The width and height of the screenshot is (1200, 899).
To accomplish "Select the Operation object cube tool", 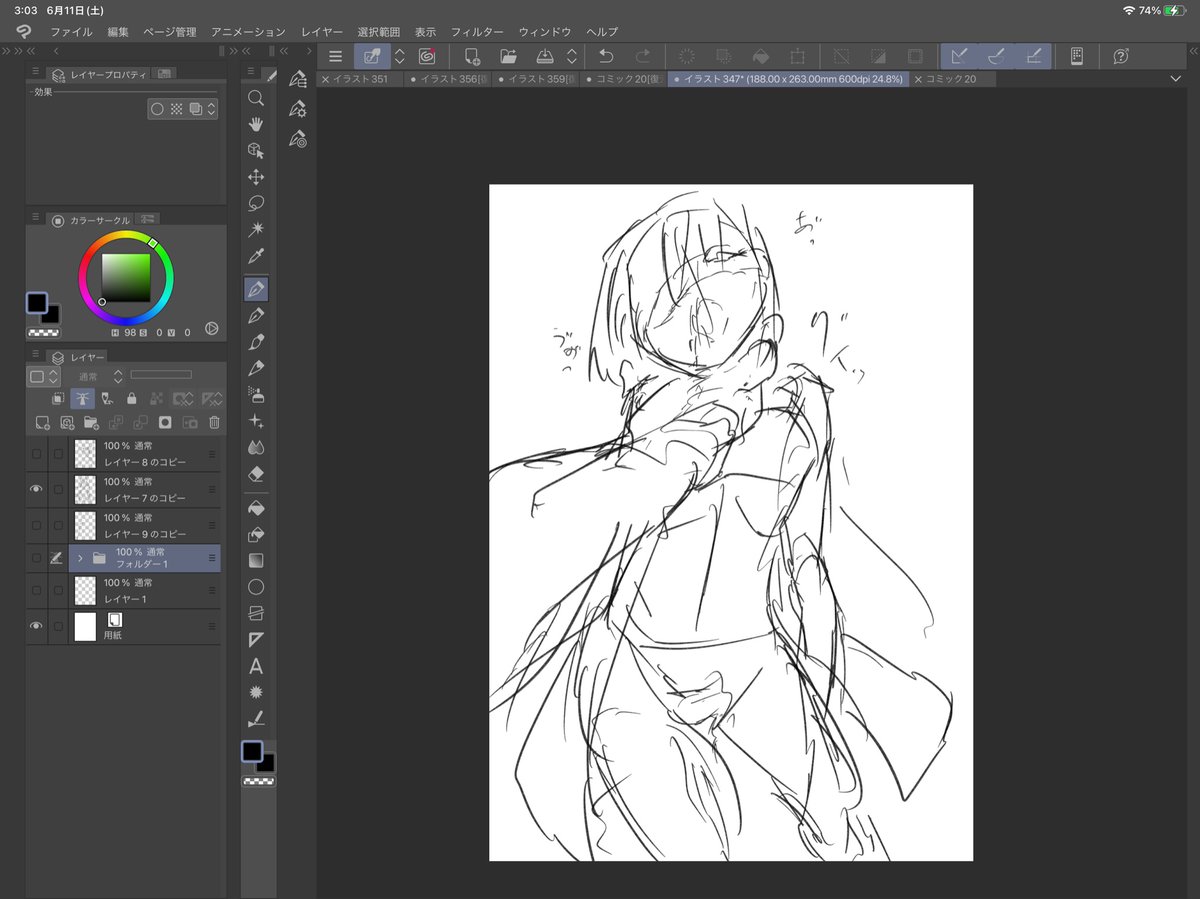I will pos(256,151).
